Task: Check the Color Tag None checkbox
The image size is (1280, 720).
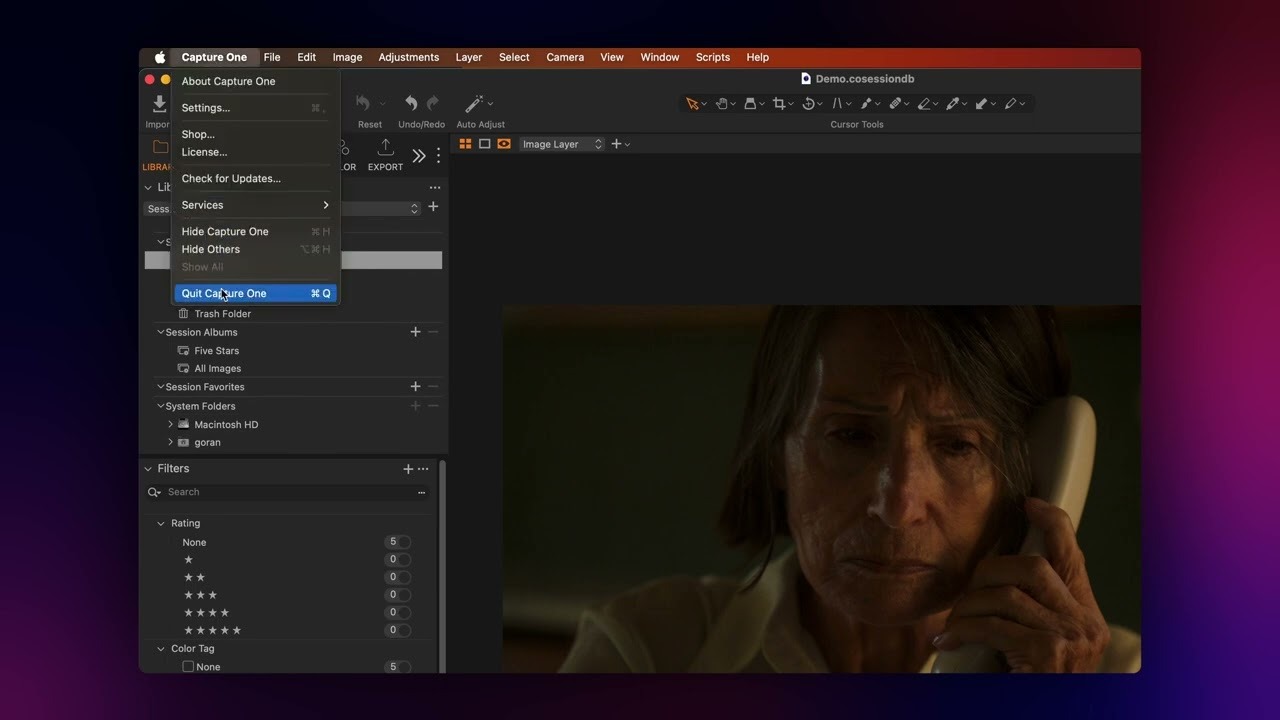Action: point(188,667)
